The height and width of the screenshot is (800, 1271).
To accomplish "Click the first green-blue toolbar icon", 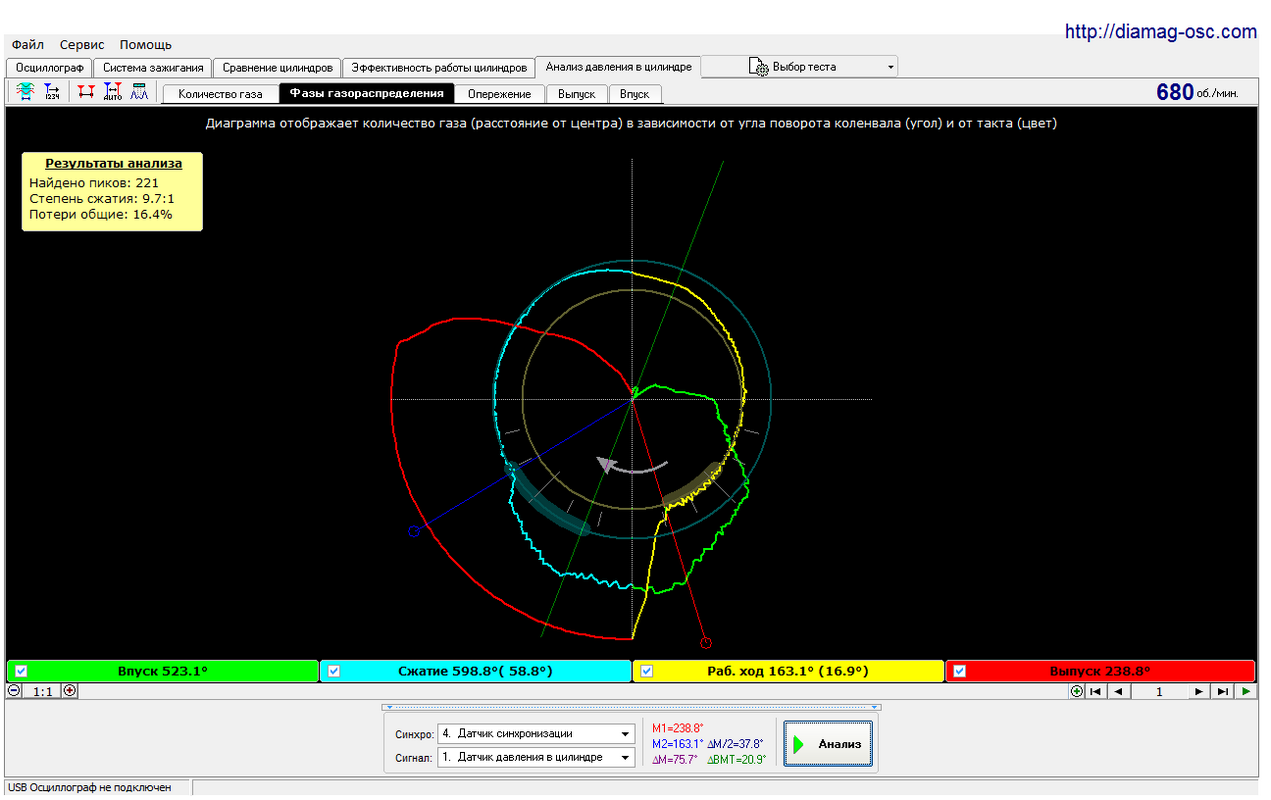I will click(25, 92).
